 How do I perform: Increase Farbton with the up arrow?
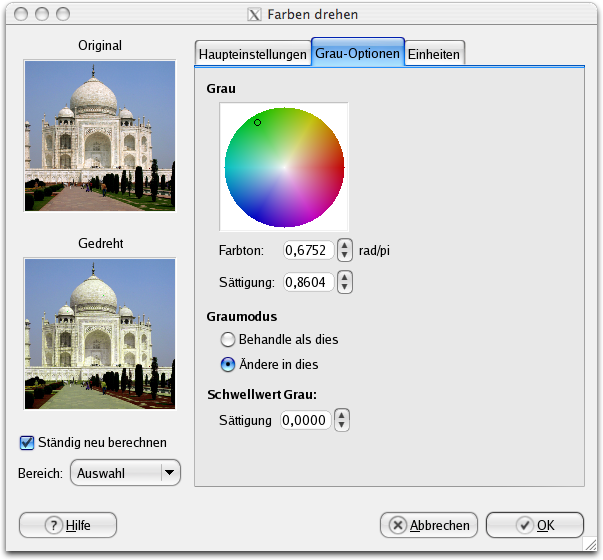(x=345, y=245)
